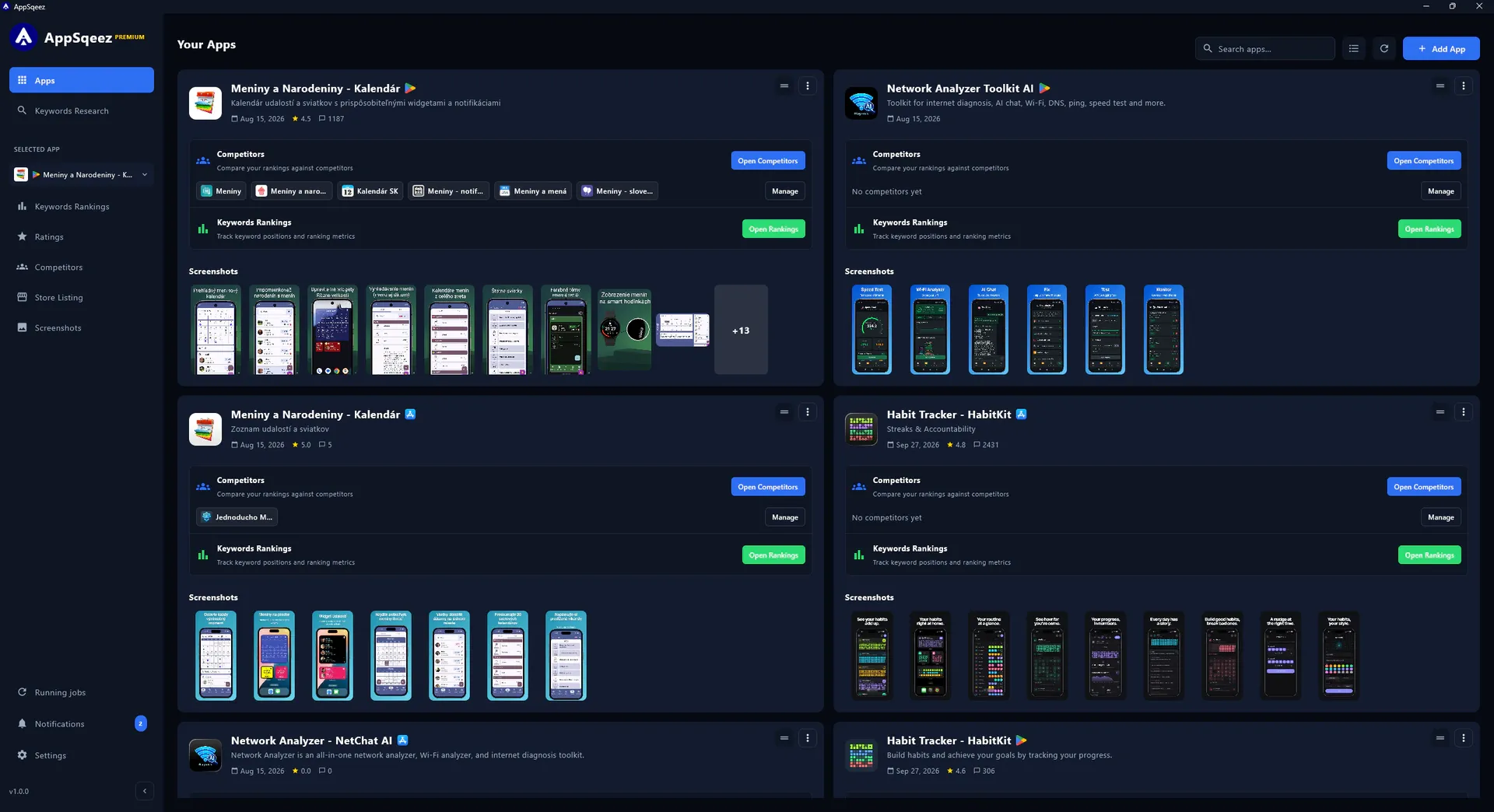
Task: Select the Kalendár SK competitor chip
Action: tap(370, 191)
